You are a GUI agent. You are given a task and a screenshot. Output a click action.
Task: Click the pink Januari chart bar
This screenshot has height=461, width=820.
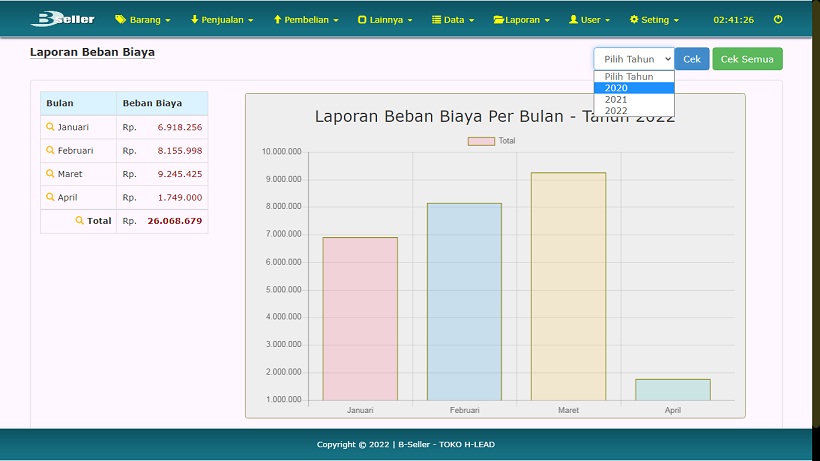tap(360, 318)
